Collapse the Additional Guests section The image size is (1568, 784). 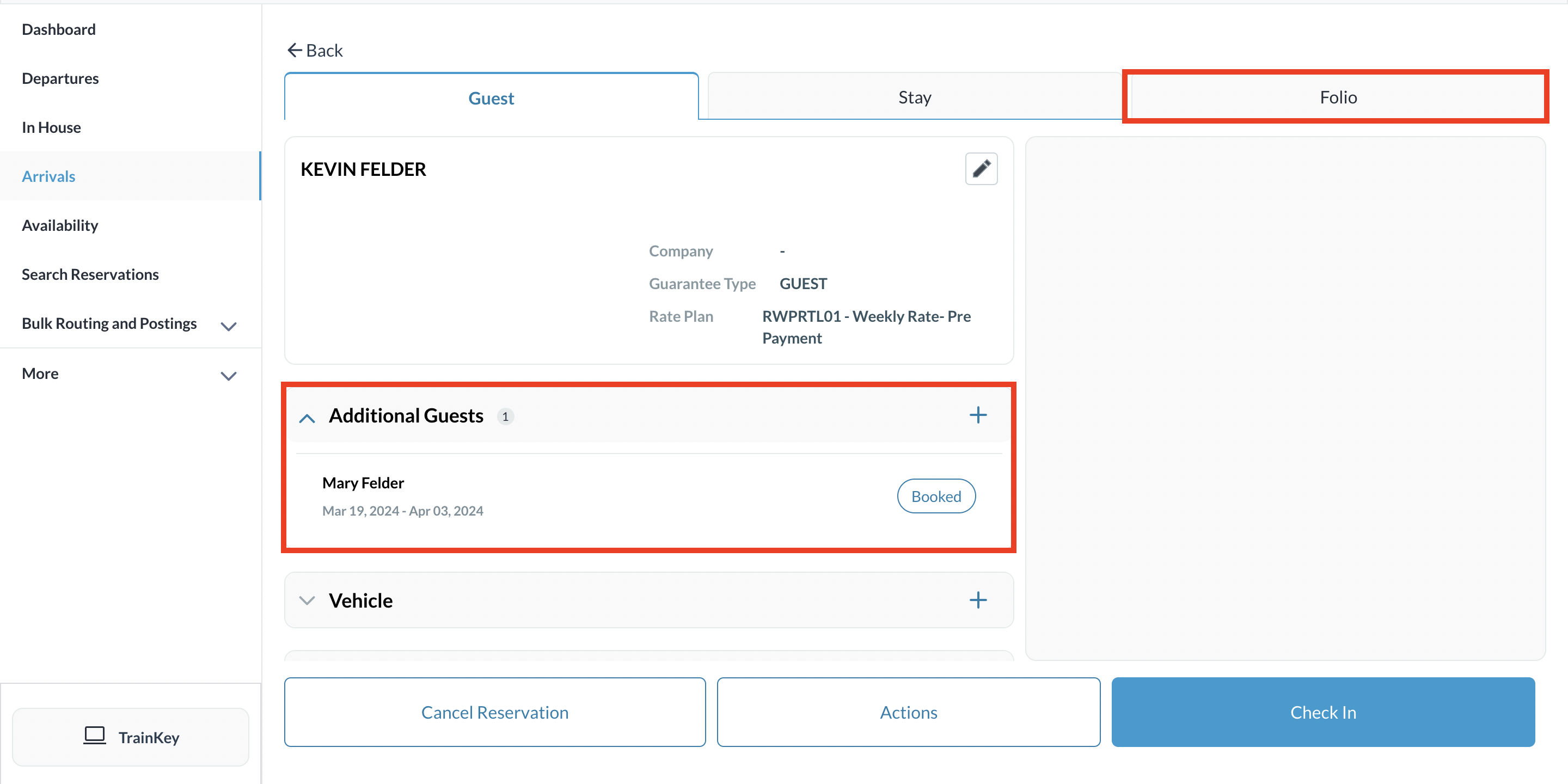[308, 418]
